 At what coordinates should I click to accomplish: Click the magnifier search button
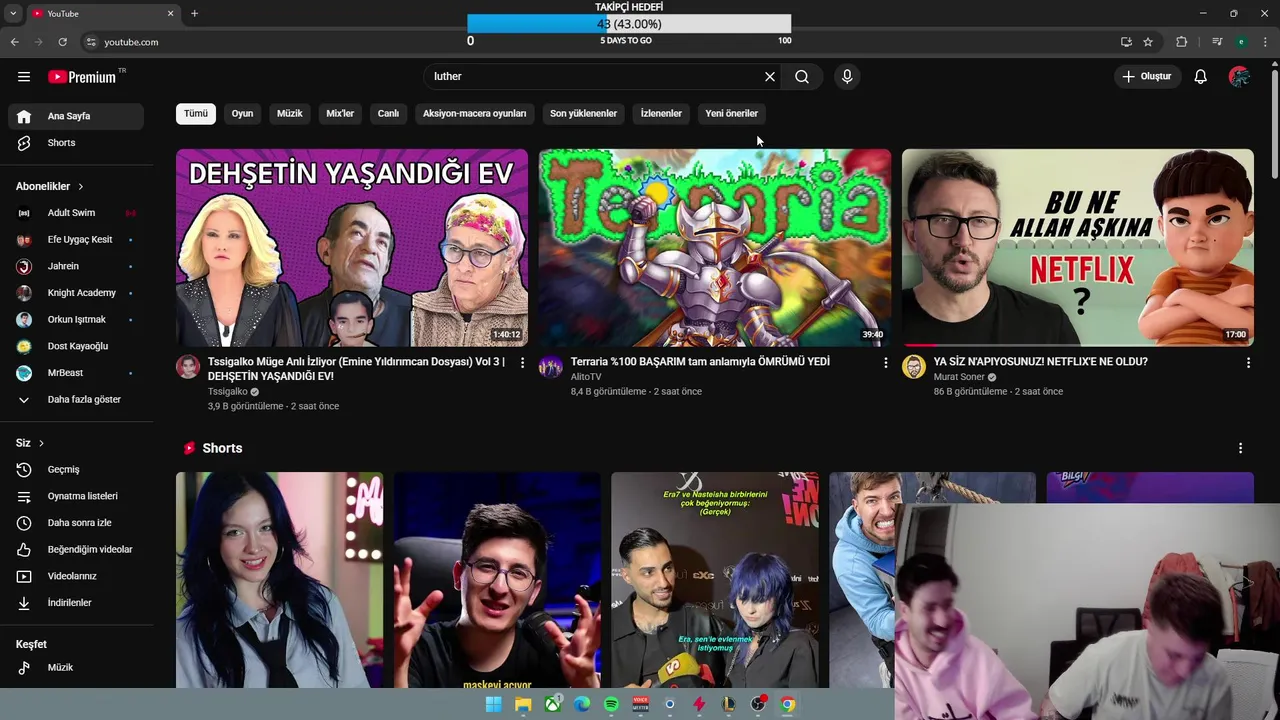[802, 77]
